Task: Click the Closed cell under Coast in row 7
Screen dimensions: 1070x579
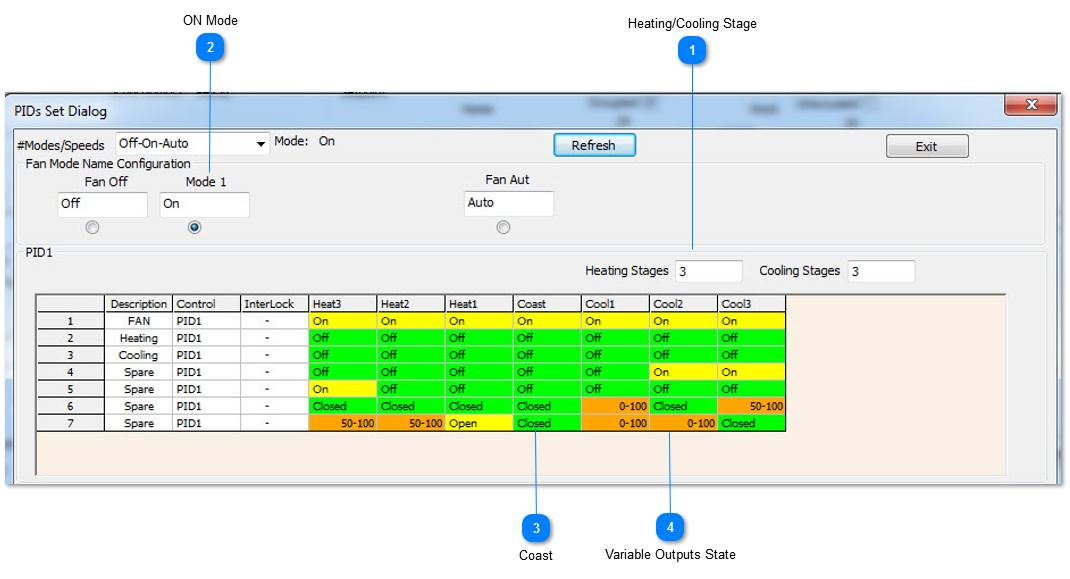Action: pos(548,423)
